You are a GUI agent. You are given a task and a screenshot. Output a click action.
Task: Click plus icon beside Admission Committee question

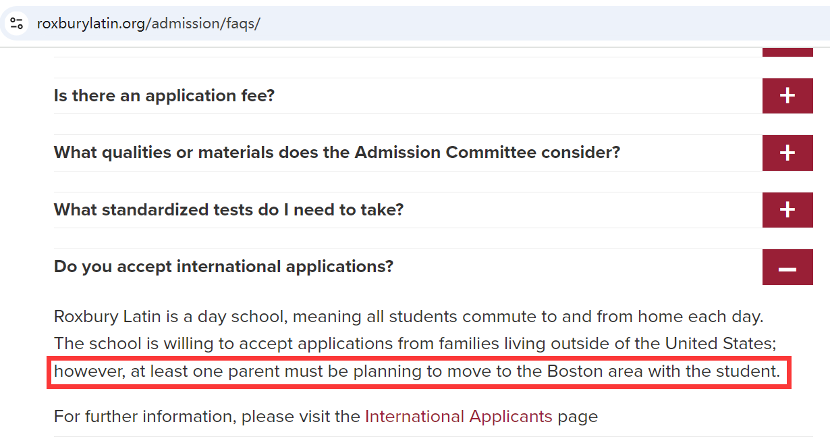coord(787,153)
